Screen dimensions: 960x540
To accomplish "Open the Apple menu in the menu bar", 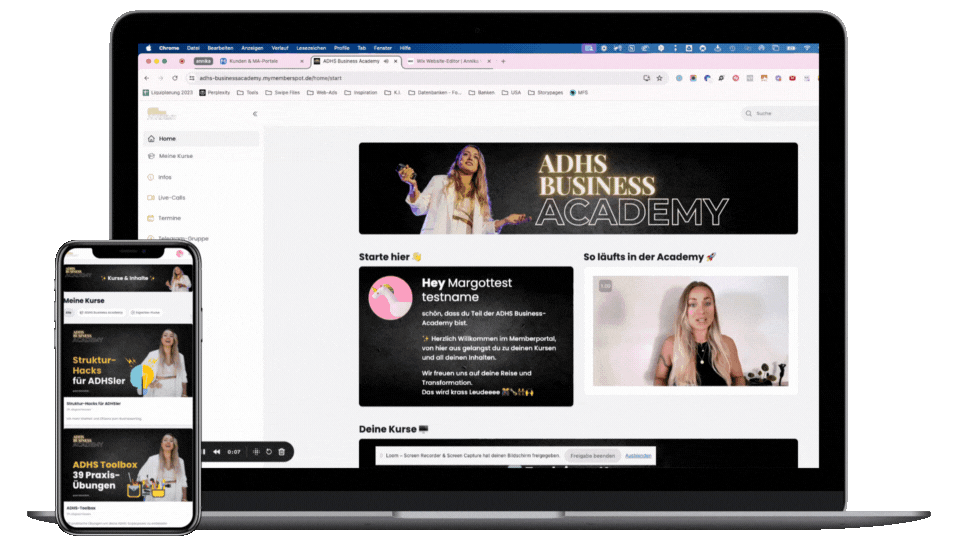I will coord(148,48).
